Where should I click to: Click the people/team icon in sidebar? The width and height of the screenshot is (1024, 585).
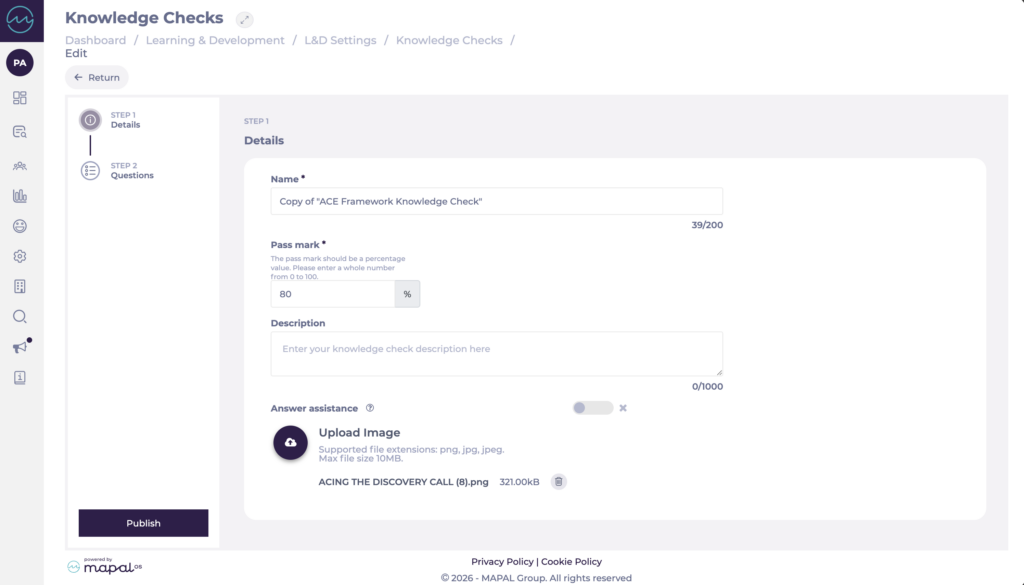pyautogui.click(x=20, y=165)
